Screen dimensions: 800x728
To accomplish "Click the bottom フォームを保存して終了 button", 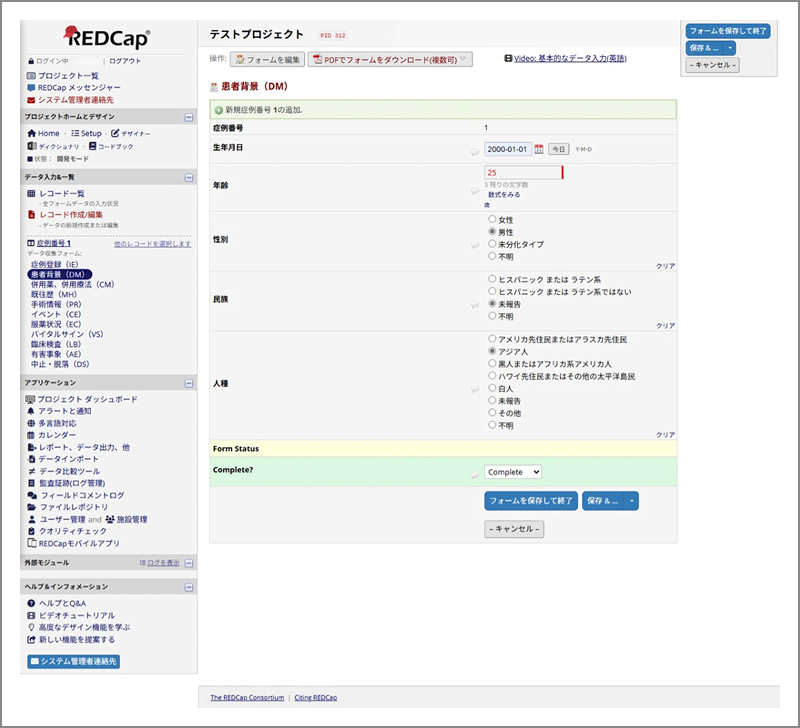I will coord(530,500).
